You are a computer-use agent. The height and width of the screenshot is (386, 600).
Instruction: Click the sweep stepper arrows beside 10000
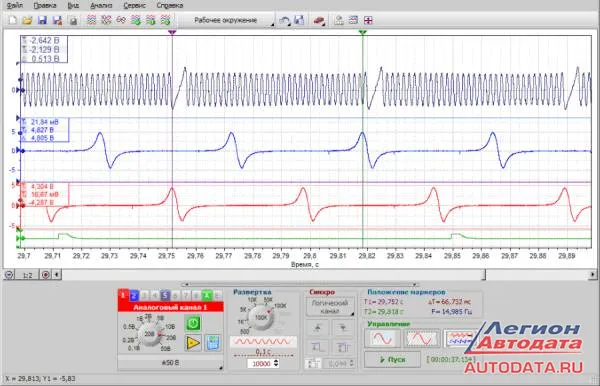coord(276,363)
